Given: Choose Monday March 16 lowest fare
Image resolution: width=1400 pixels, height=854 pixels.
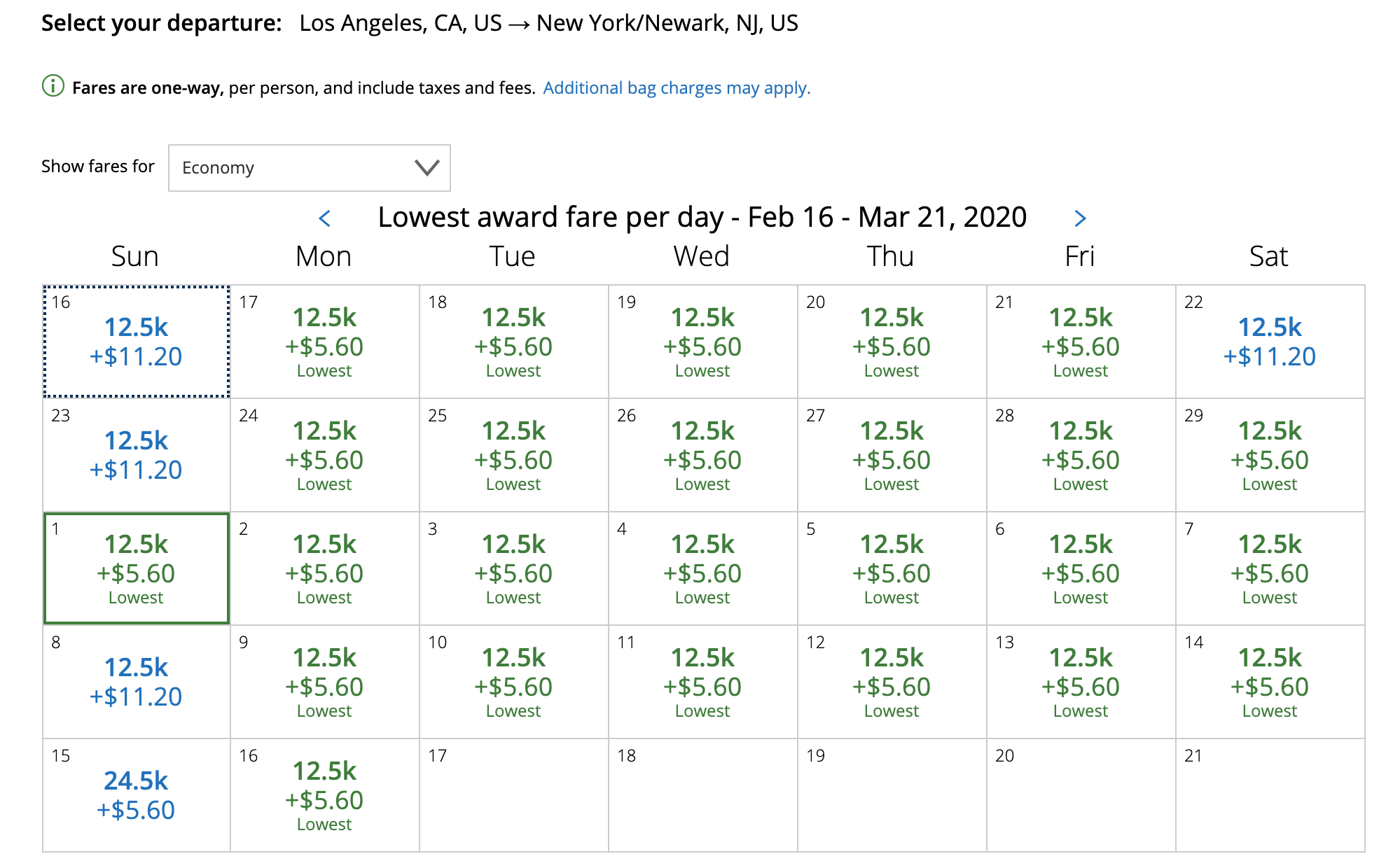Looking at the screenshot, I should click(324, 795).
